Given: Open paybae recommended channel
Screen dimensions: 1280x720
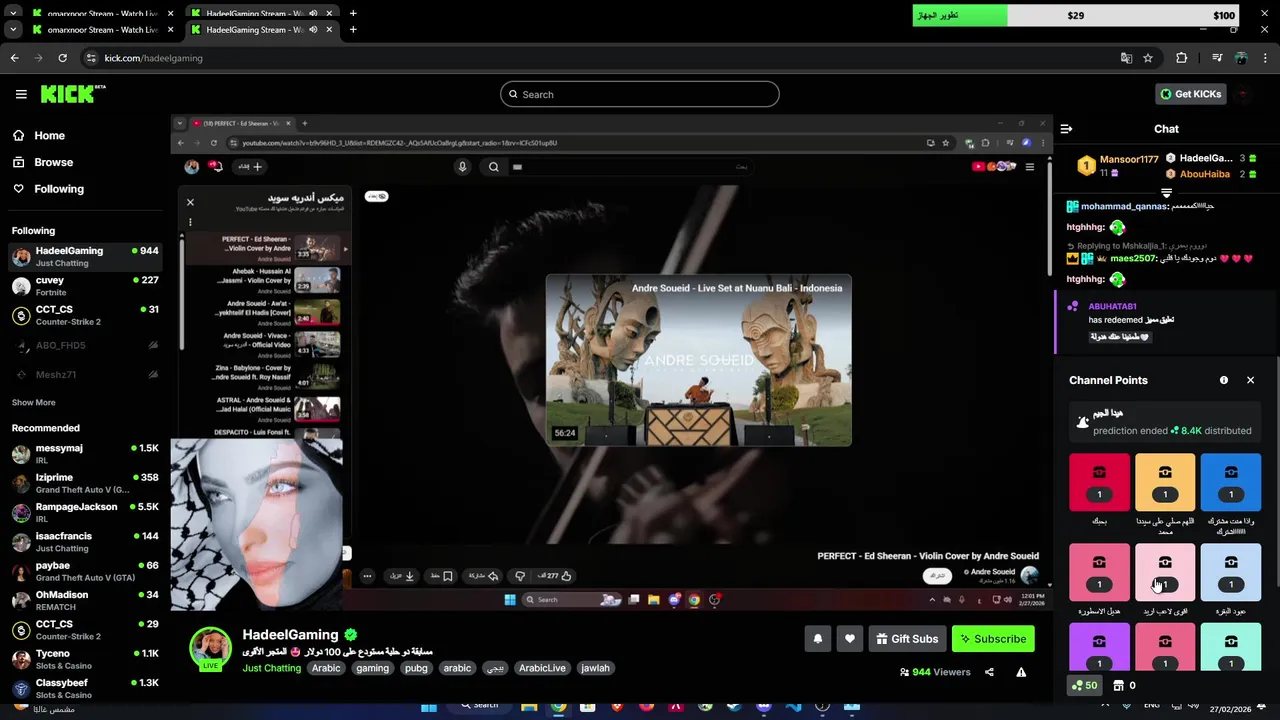Looking at the screenshot, I should (84, 571).
